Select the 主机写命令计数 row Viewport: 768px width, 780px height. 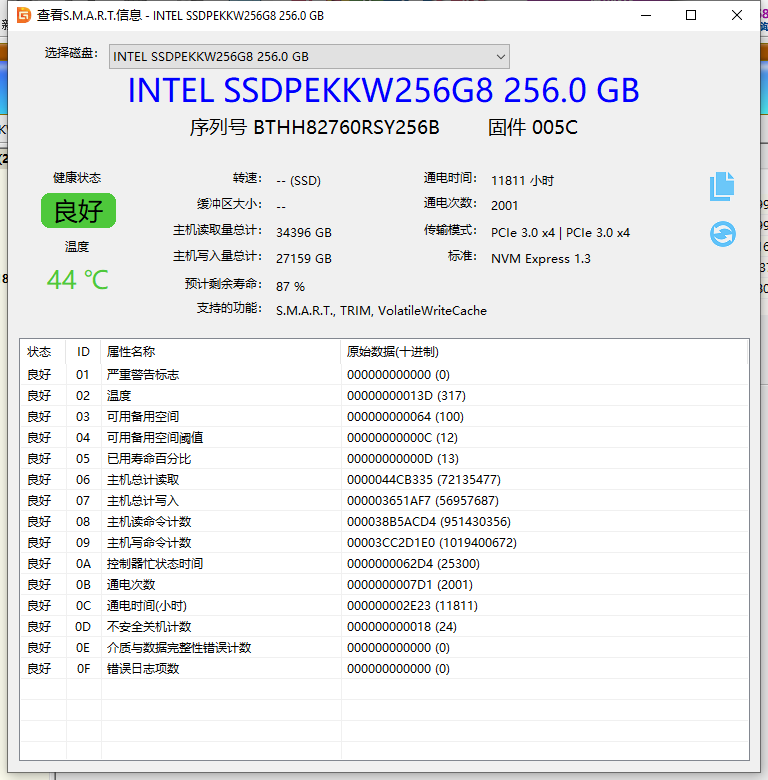click(x=384, y=543)
